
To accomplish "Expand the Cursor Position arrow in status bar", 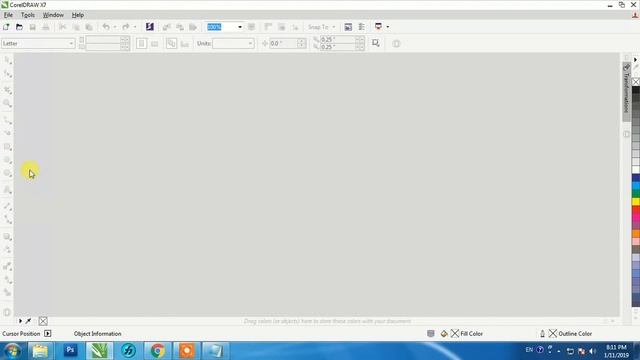I will click(48, 333).
